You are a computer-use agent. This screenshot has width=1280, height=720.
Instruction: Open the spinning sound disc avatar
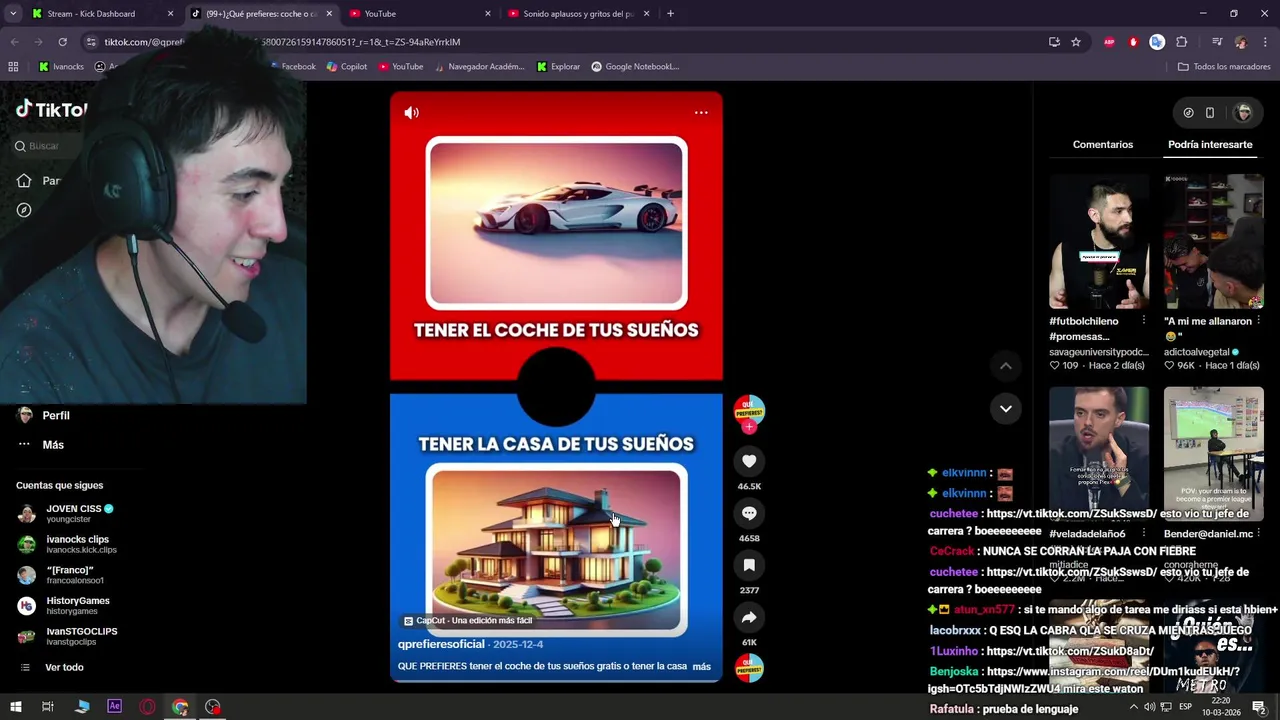pyautogui.click(x=749, y=668)
